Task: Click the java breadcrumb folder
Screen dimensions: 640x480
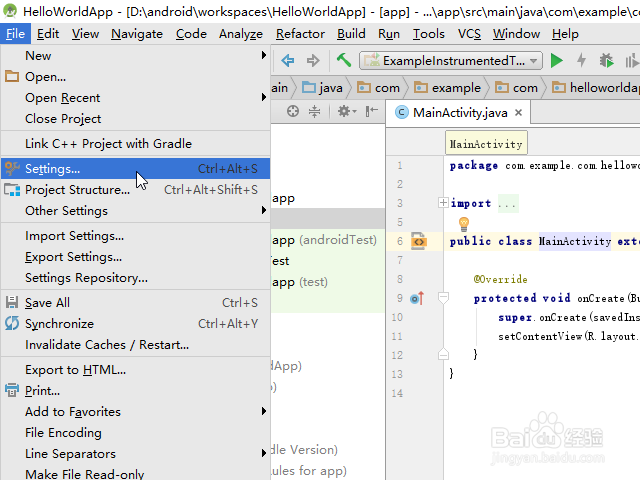Action: 322,87
